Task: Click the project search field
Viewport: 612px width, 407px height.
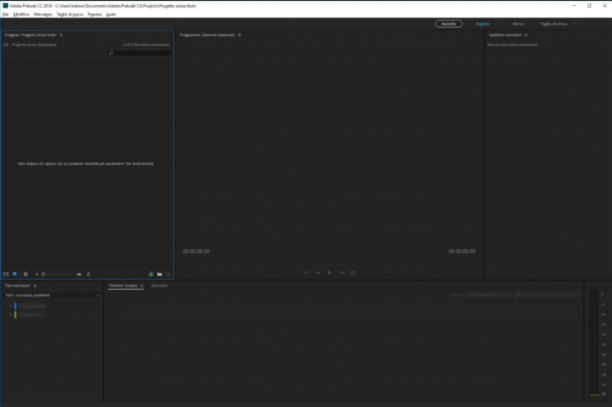Action: point(139,53)
